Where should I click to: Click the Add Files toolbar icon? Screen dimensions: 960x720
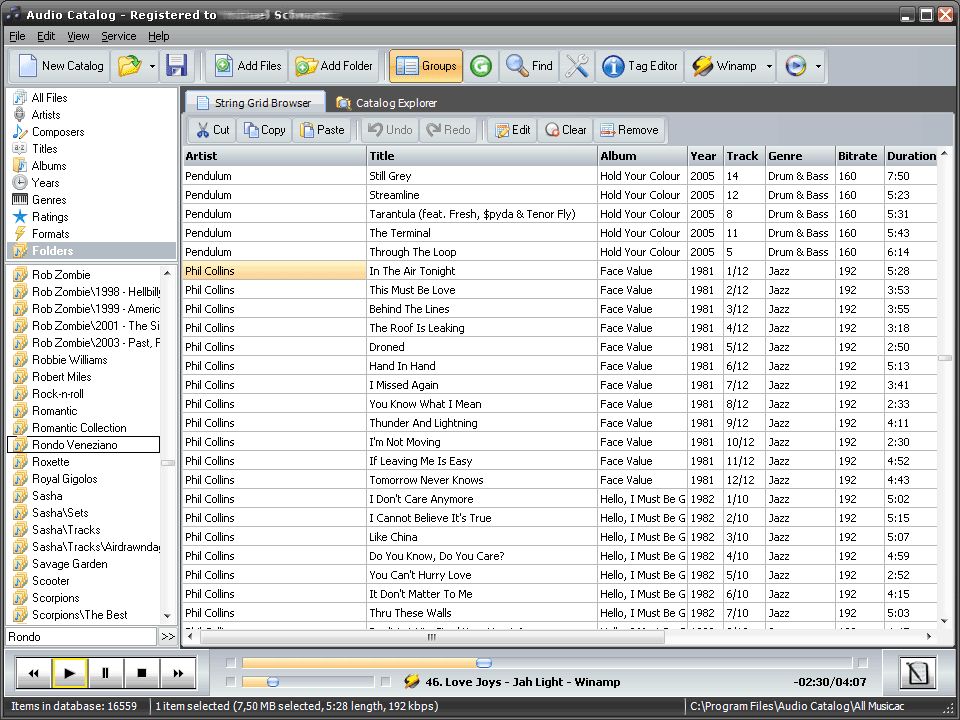click(246, 66)
